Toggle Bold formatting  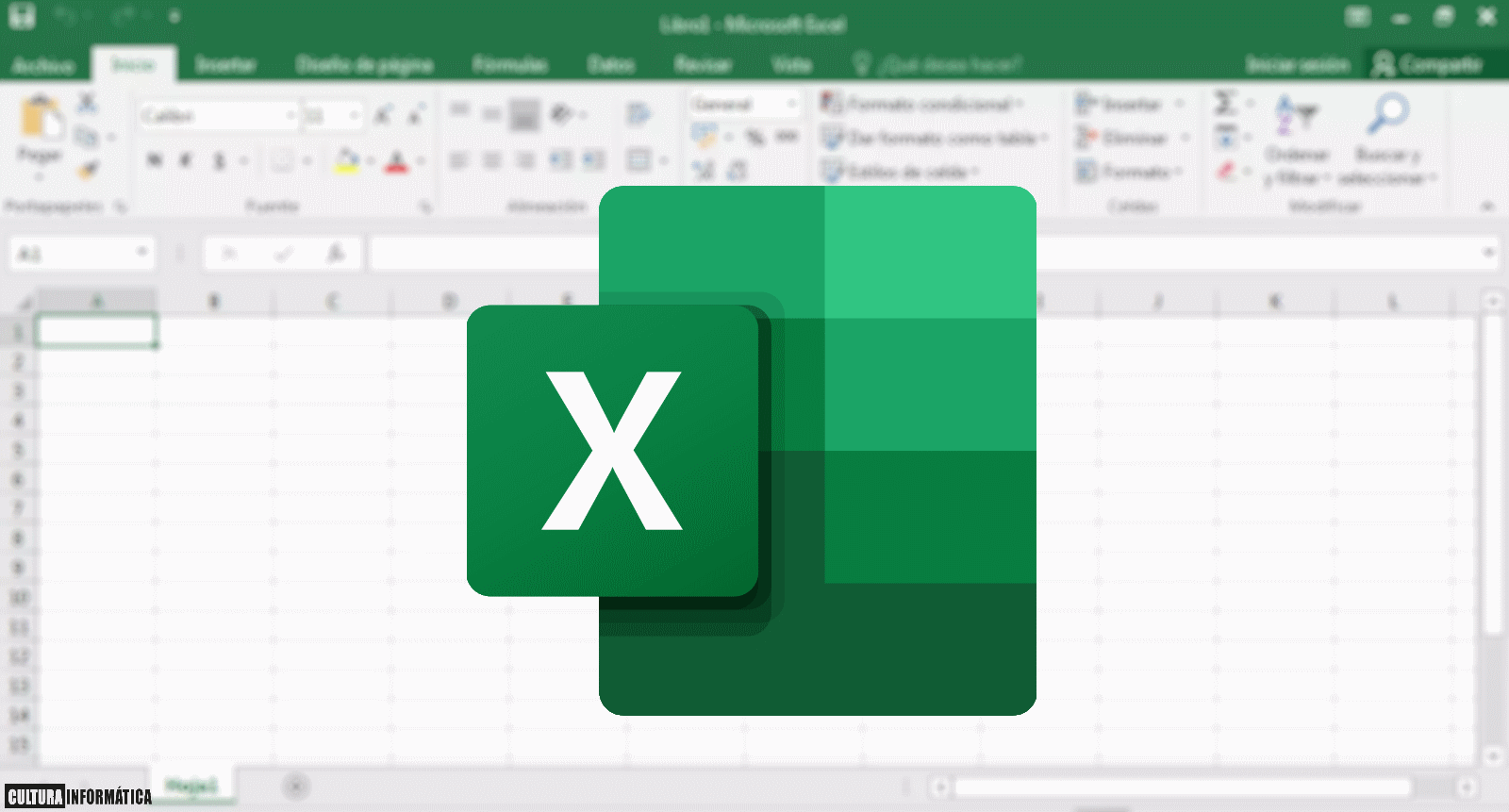click(155, 161)
